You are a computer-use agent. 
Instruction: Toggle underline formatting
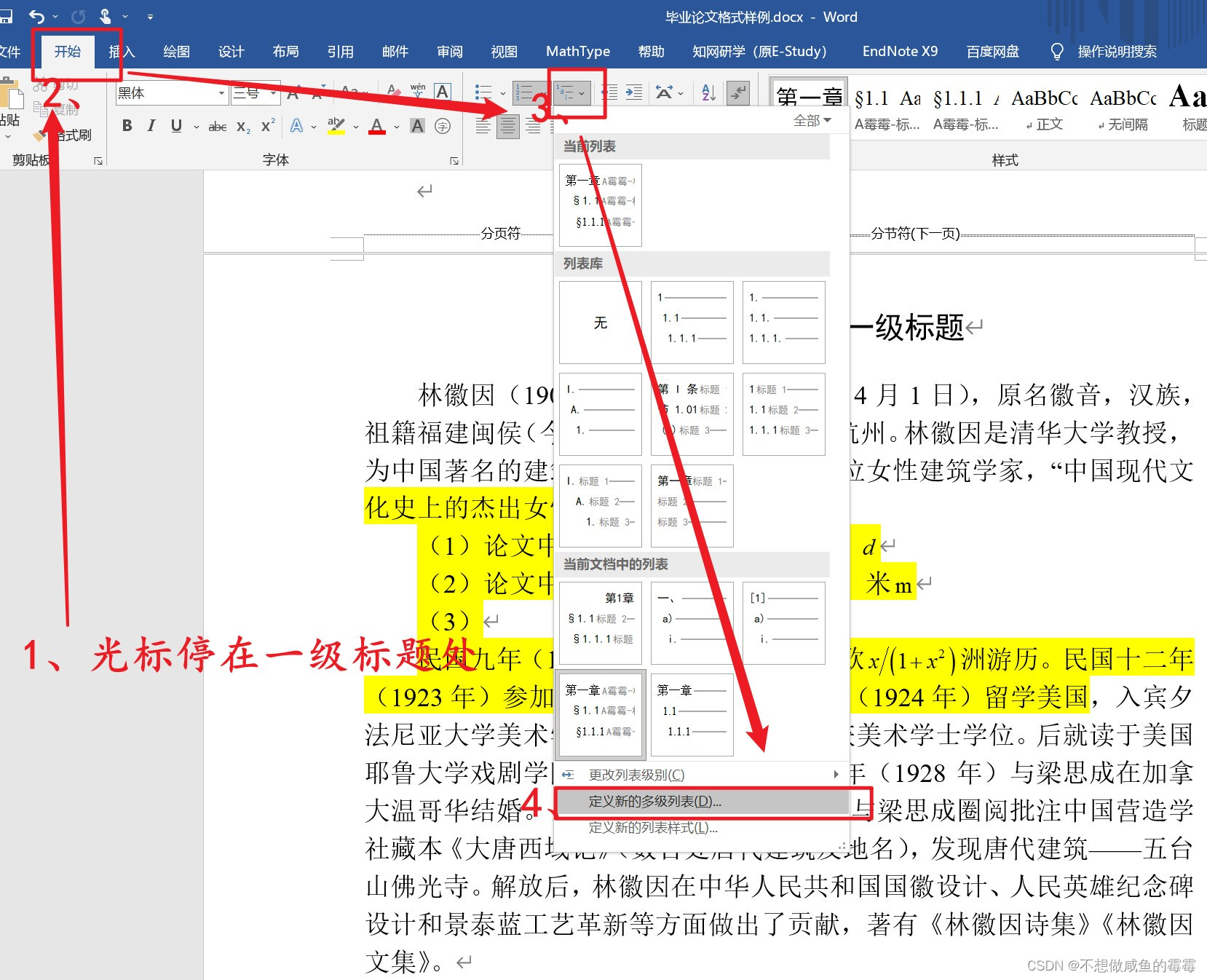click(x=176, y=126)
